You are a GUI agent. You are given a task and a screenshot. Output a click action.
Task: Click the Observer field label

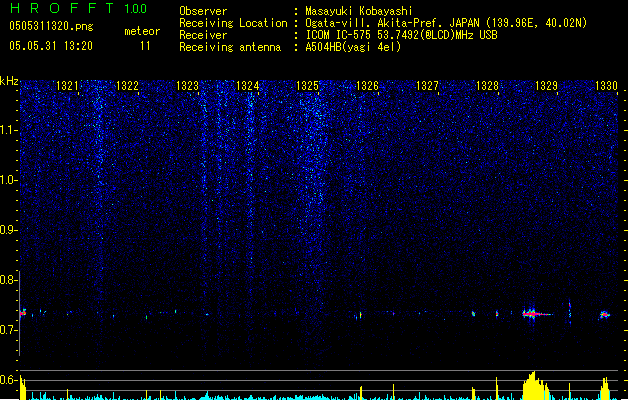click(x=203, y=11)
